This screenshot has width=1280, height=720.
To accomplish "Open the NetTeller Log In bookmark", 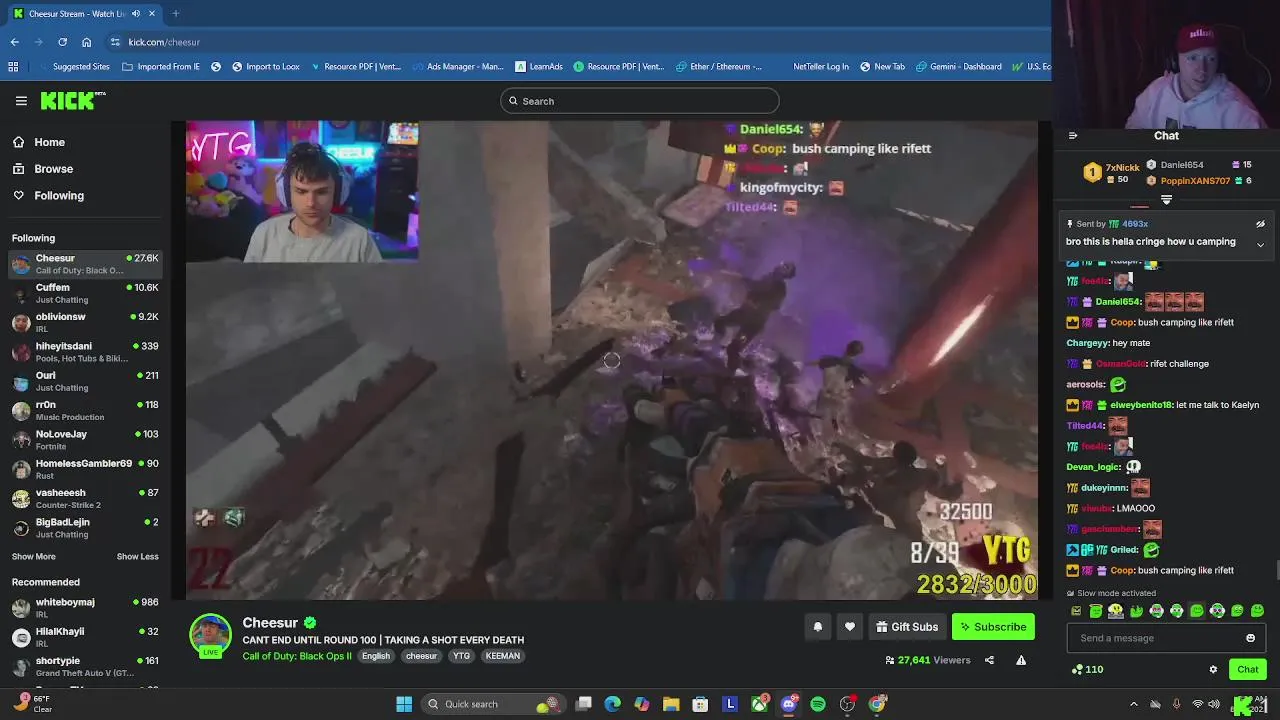I will [821, 67].
